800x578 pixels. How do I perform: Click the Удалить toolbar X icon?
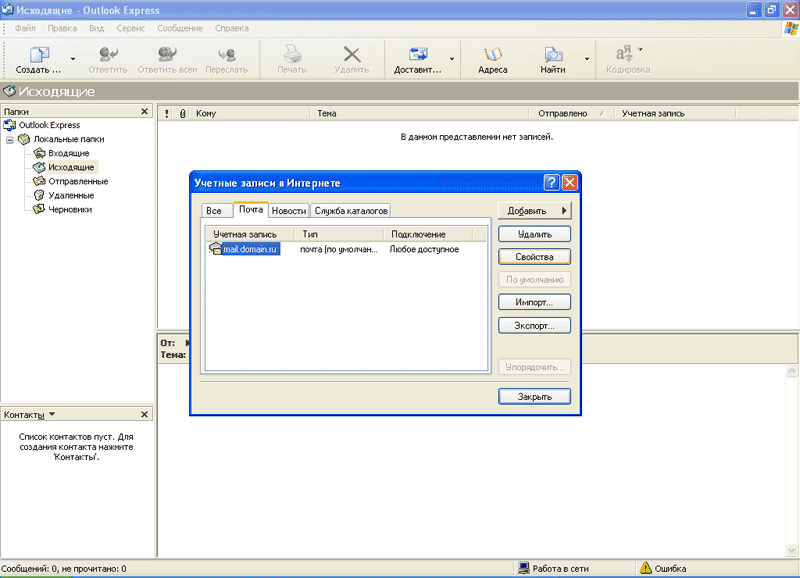[352, 54]
